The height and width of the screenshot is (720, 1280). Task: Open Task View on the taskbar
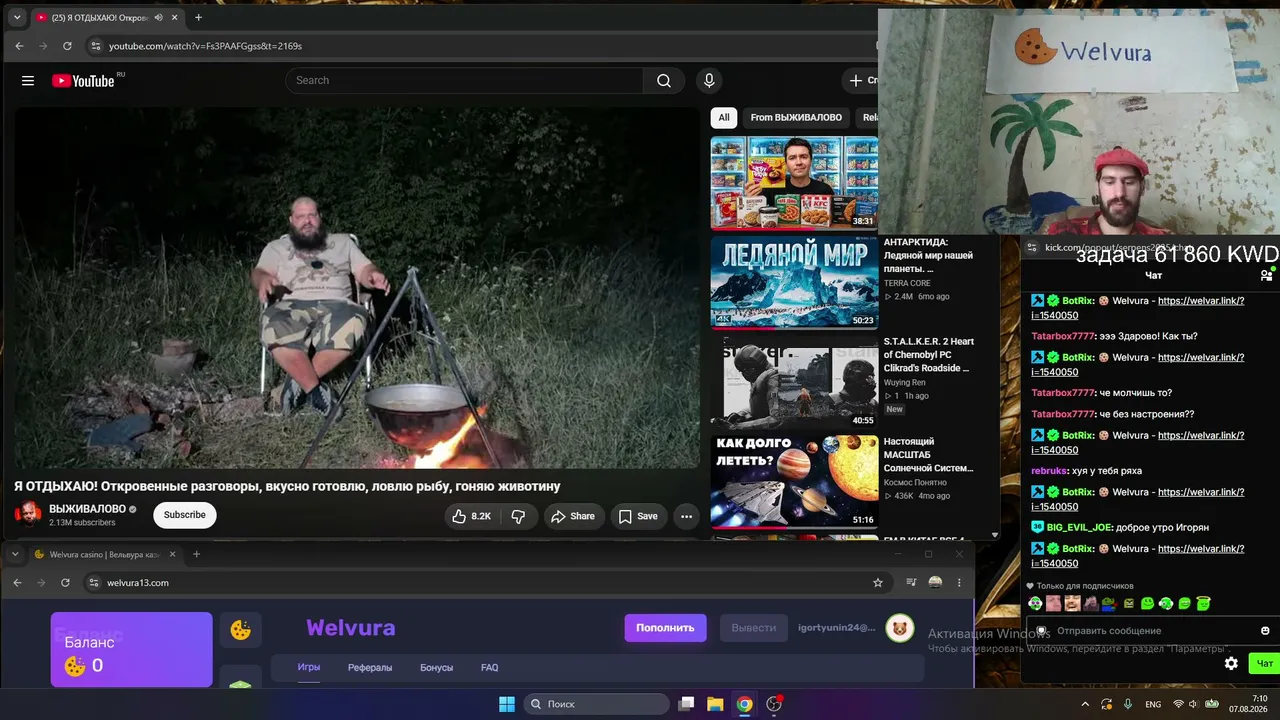click(x=686, y=704)
